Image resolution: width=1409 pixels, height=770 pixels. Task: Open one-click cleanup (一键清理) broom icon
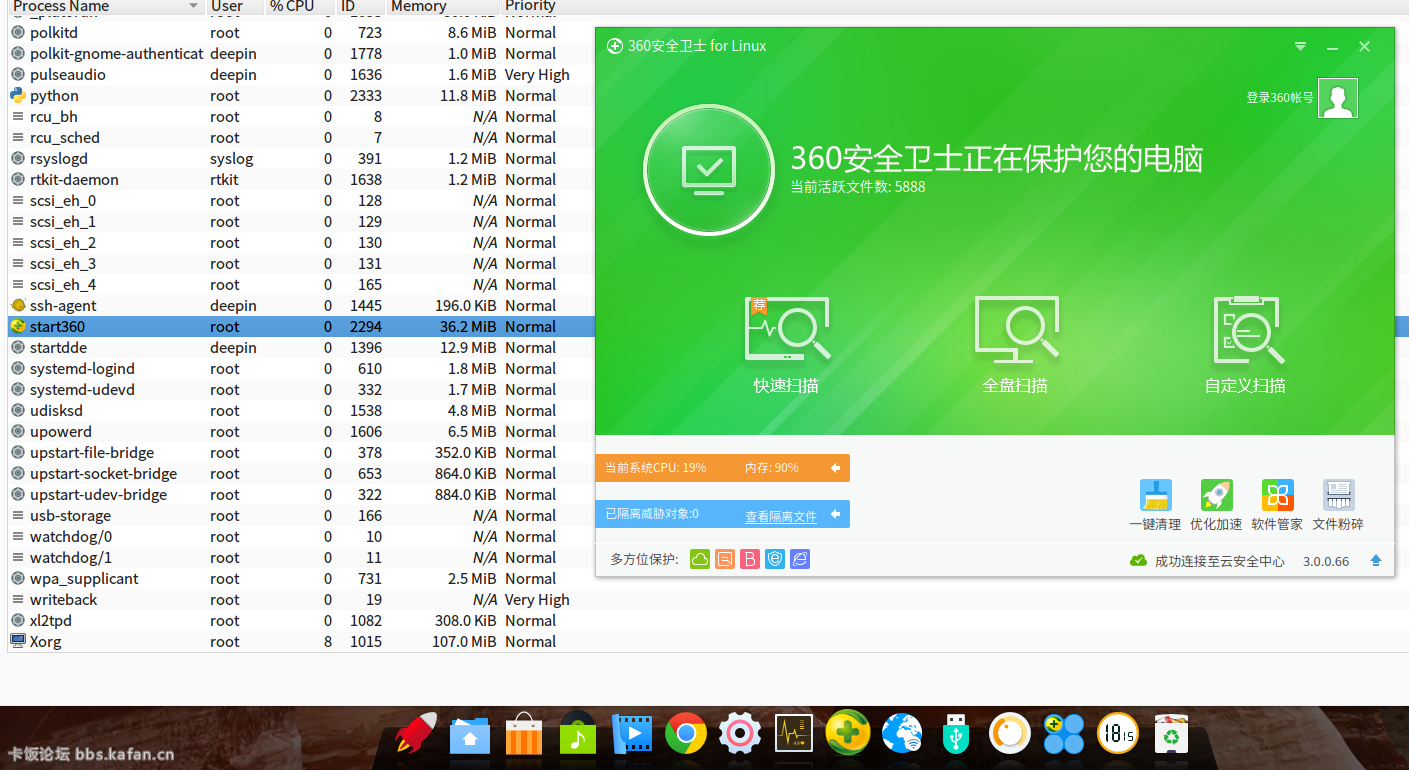[x=1155, y=495]
